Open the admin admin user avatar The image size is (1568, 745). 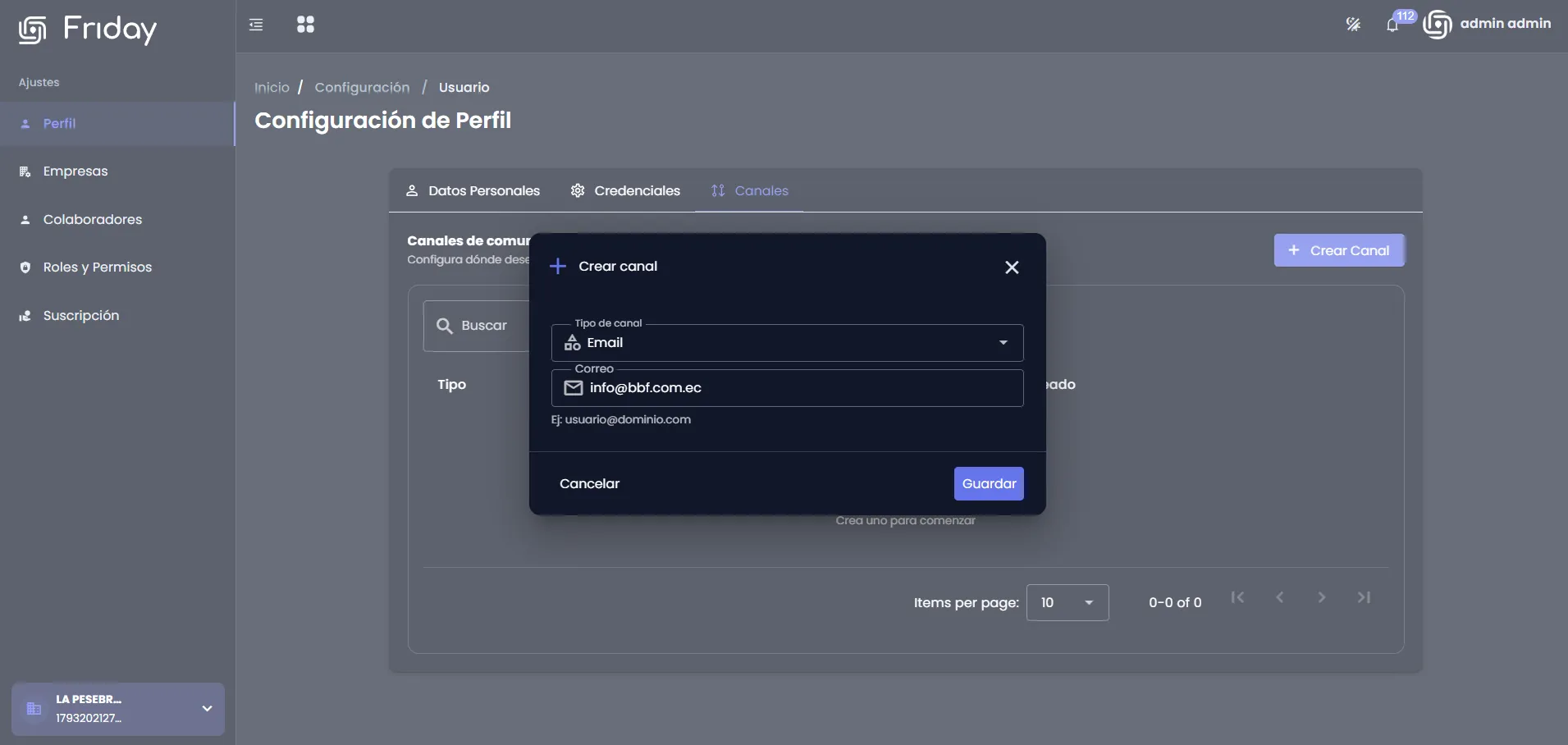point(1438,25)
